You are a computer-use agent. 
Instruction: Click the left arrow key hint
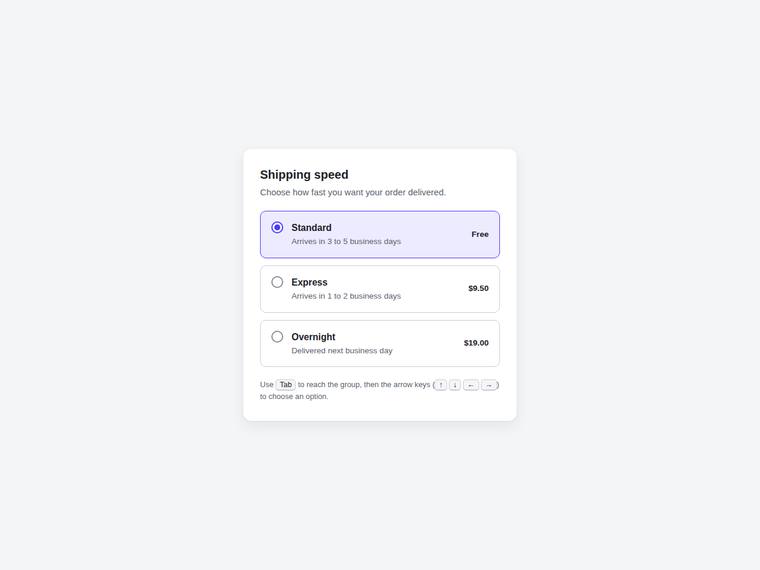tap(471, 385)
